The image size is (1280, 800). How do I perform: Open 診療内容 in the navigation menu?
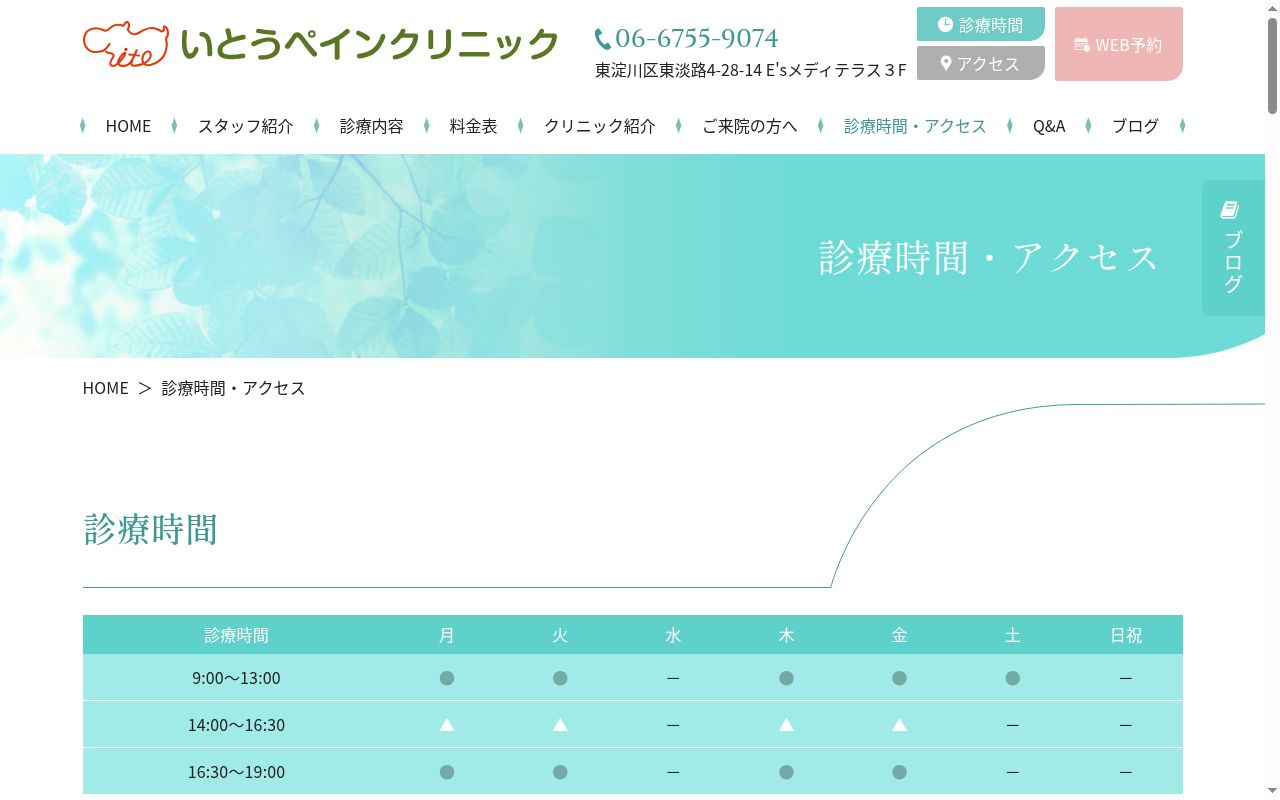coord(371,126)
